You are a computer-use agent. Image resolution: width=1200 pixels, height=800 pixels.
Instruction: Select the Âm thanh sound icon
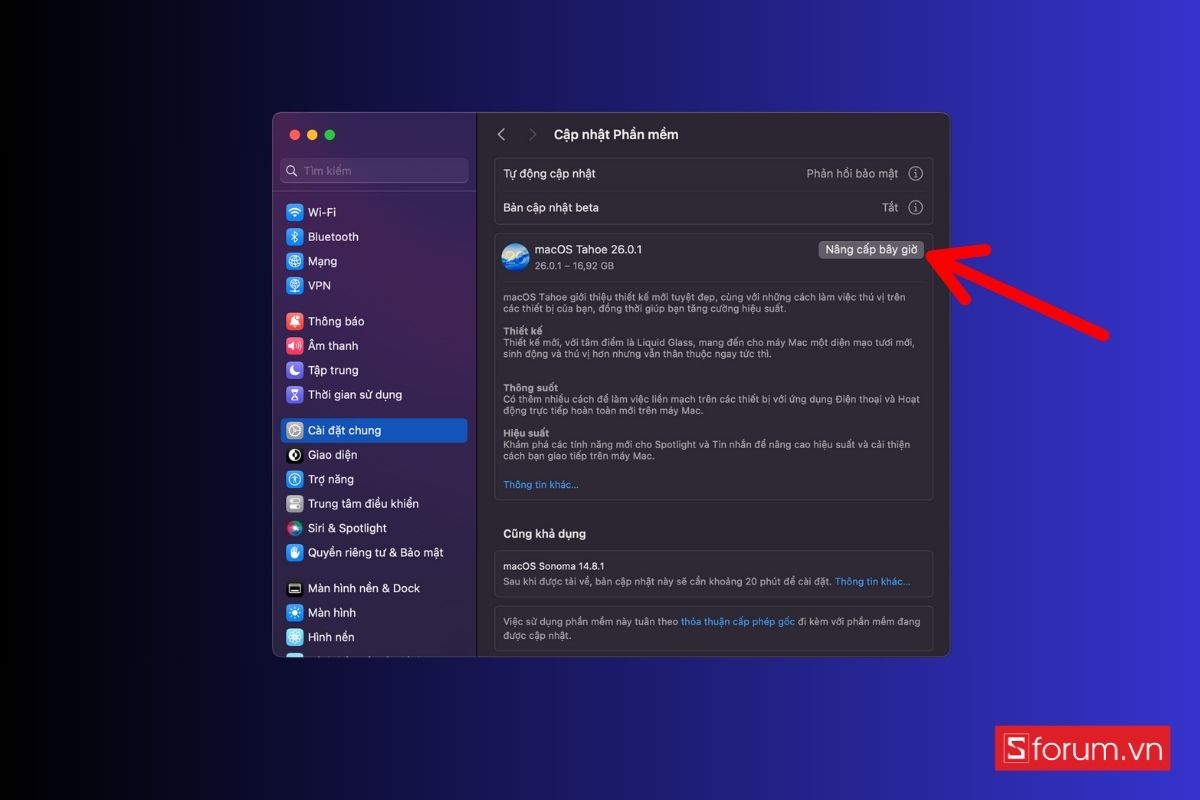tap(294, 346)
